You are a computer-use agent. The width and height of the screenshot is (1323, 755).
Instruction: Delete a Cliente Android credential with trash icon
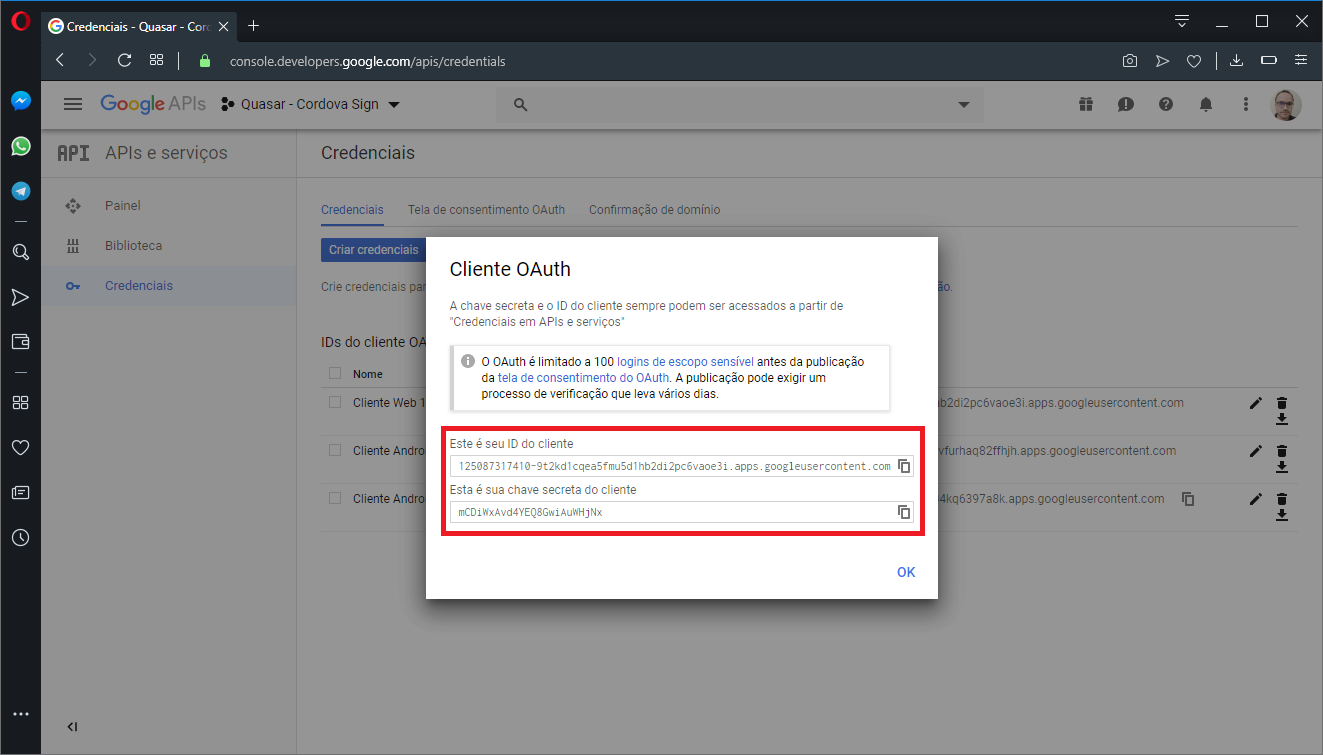[1281, 451]
